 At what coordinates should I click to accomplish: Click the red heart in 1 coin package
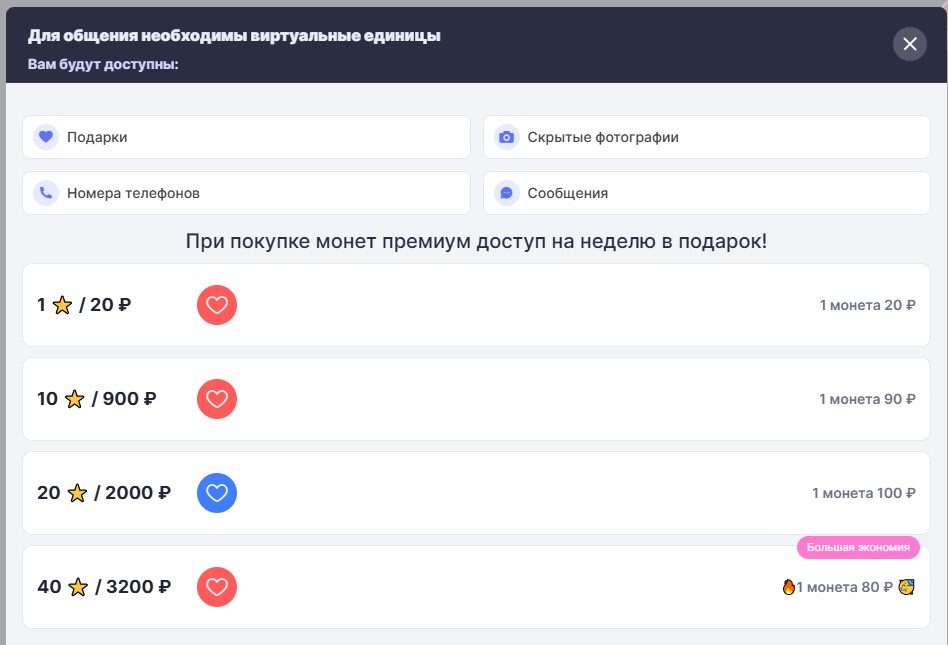pyautogui.click(x=217, y=305)
